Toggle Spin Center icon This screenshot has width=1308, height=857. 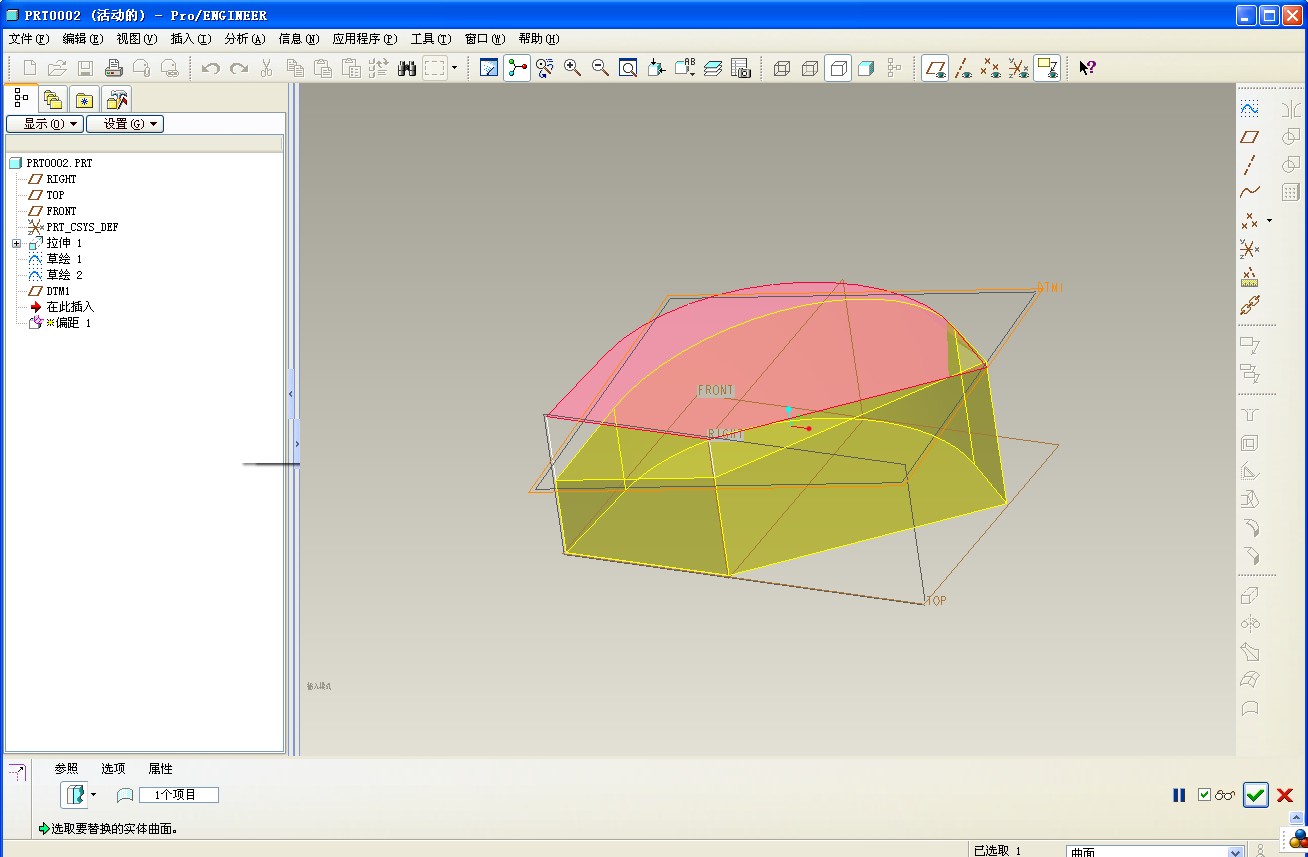click(x=517, y=68)
